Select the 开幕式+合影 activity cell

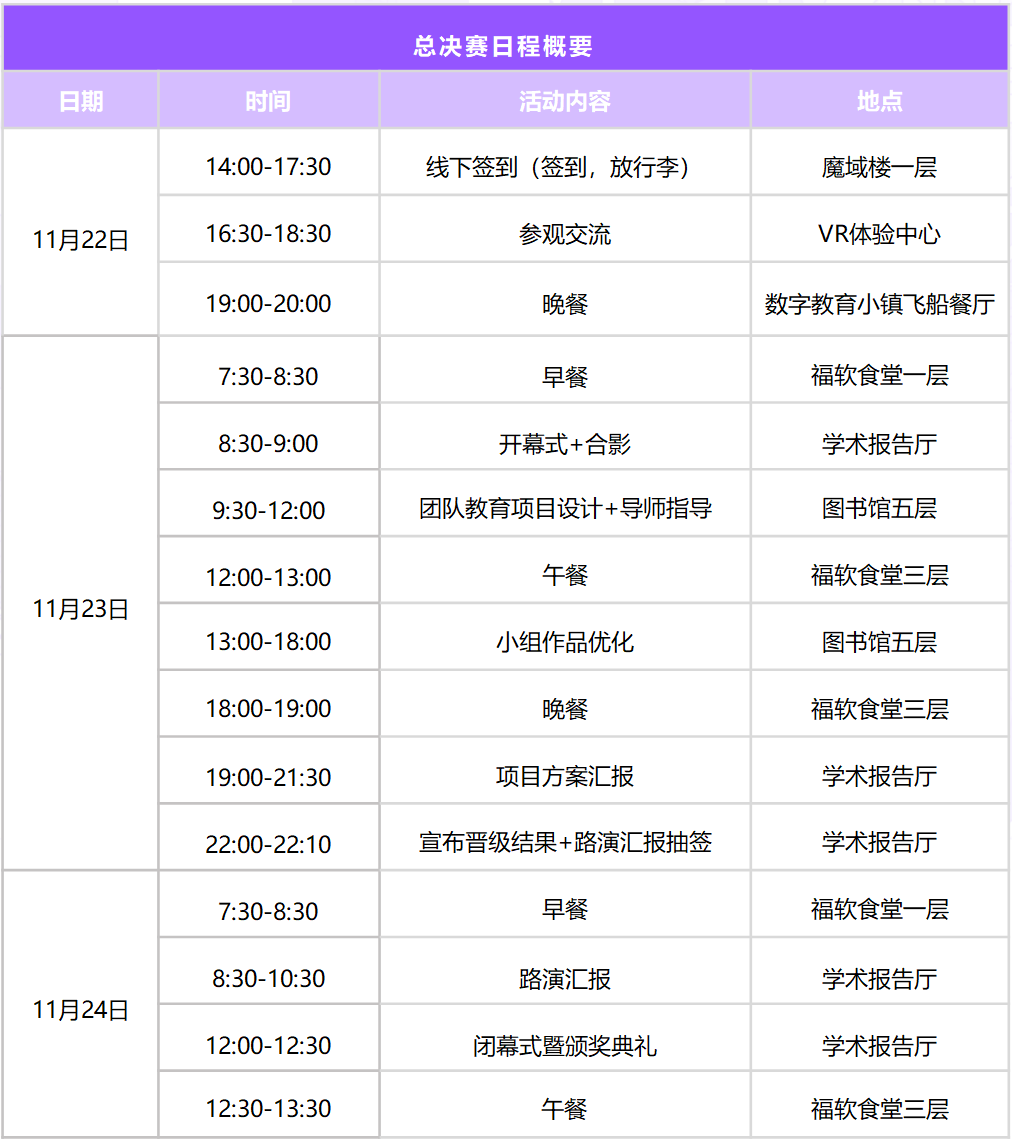(x=565, y=444)
